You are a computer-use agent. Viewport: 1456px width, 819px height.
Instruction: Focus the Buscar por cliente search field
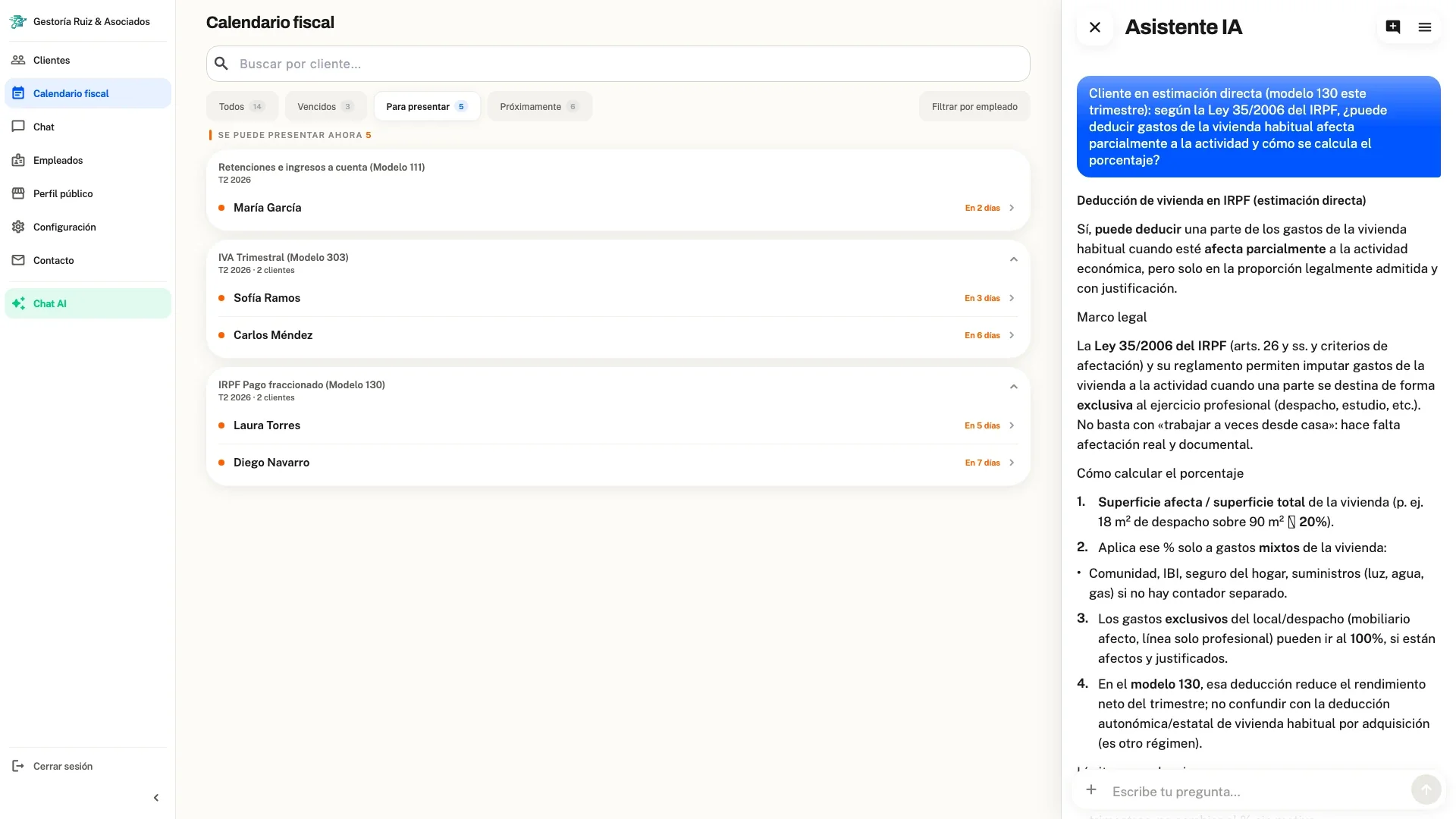click(x=618, y=64)
